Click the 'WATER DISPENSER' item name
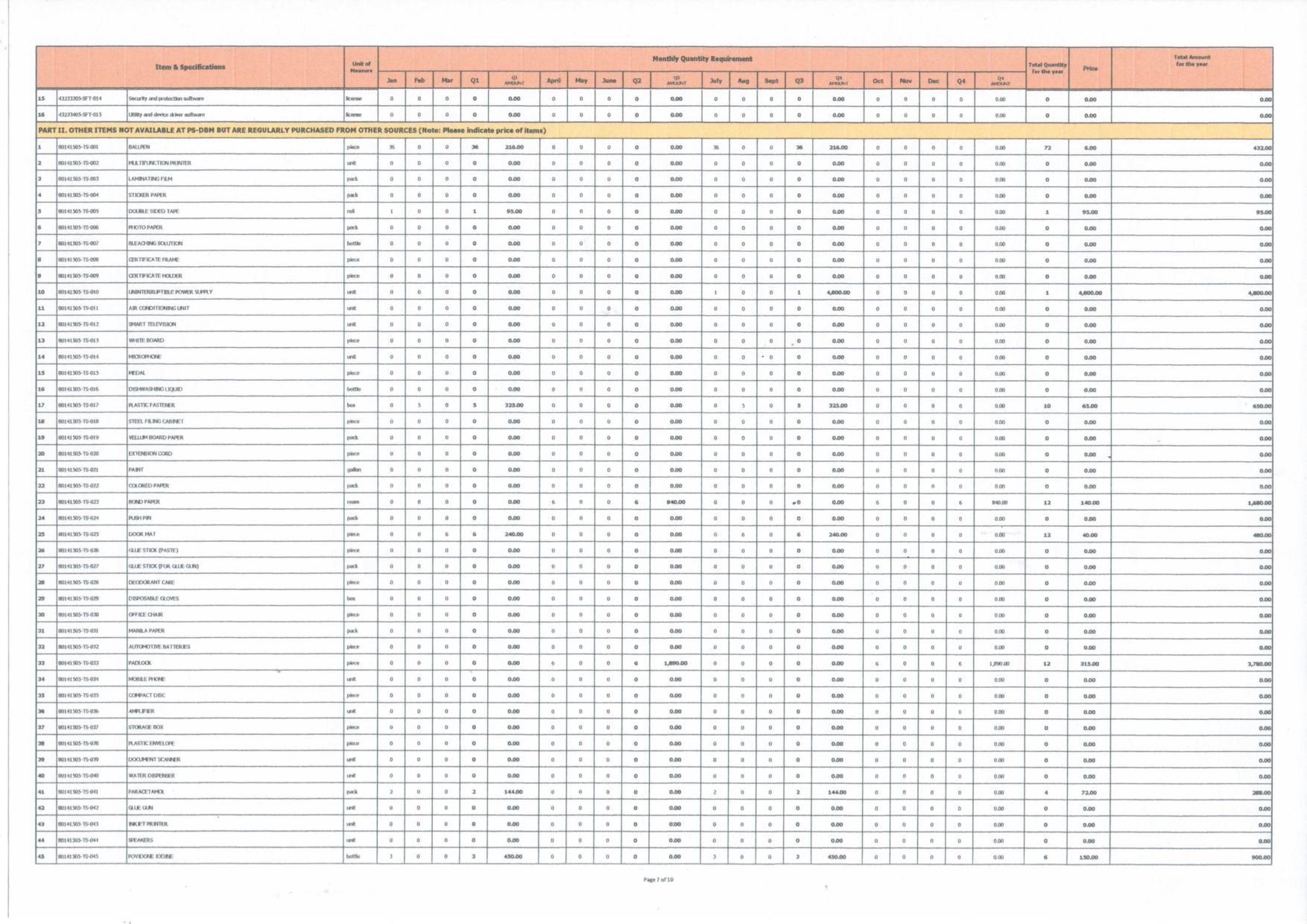 tap(152, 776)
